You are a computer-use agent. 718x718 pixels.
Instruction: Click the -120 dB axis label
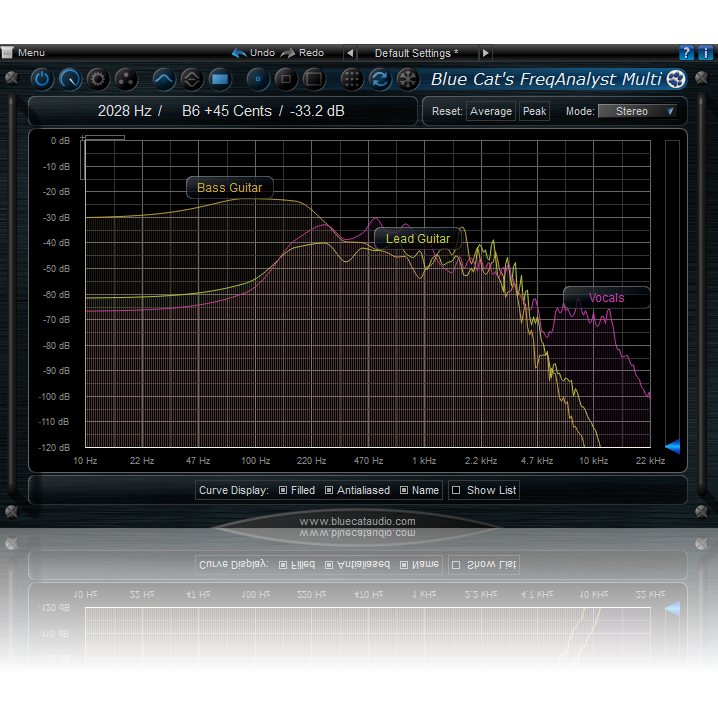click(54, 447)
